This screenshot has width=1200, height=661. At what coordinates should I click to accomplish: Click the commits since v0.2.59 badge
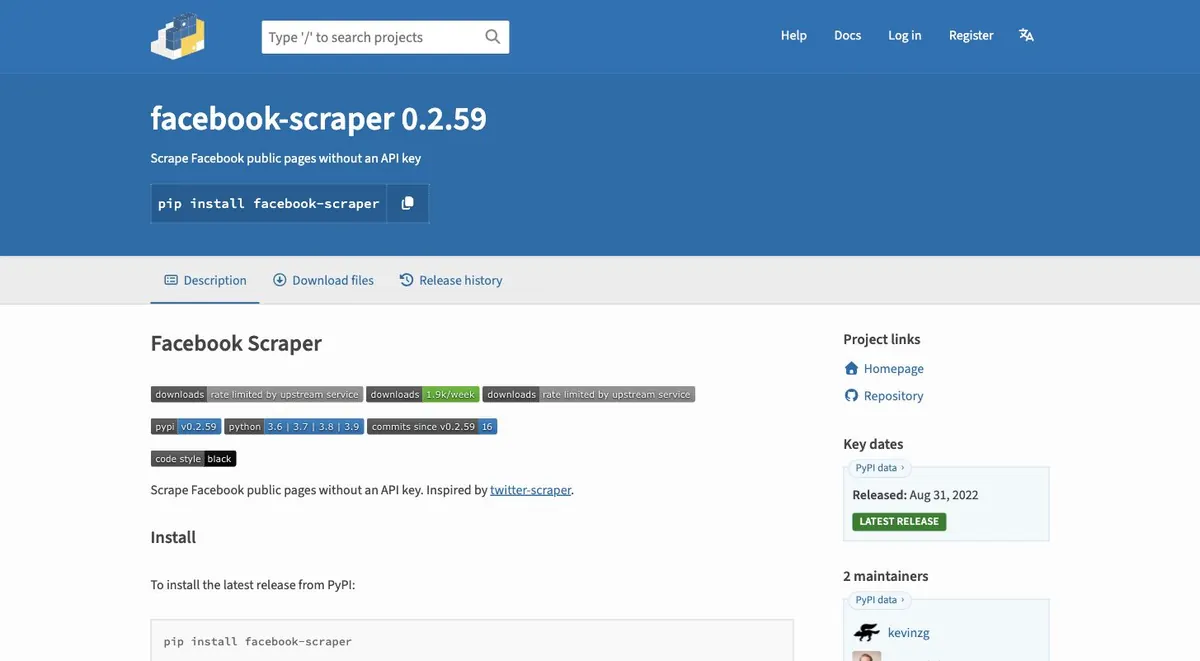[432, 426]
